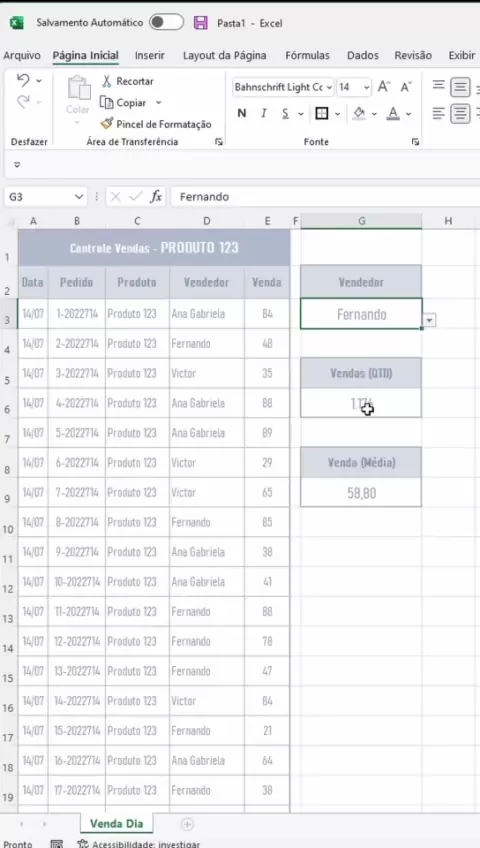
Task: Click the fx insert function icon
Action: (156, 197)
